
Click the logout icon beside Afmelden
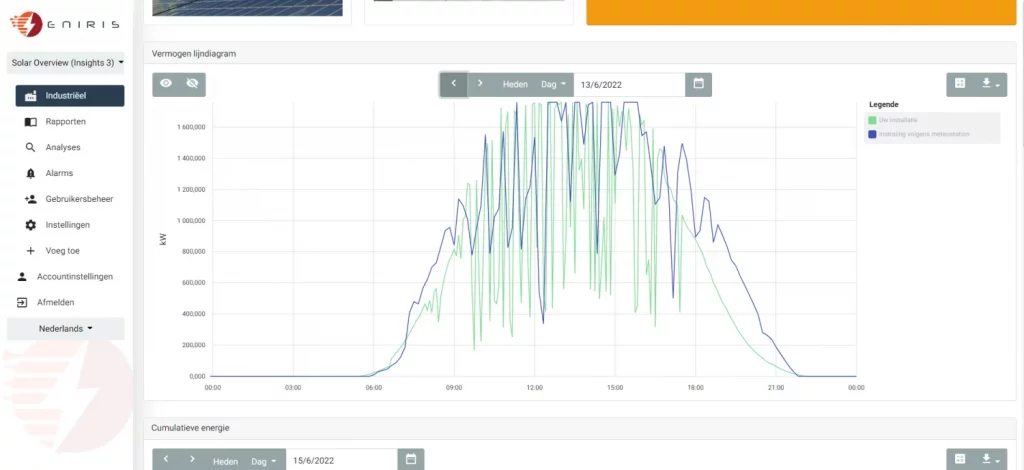point(22,303)
